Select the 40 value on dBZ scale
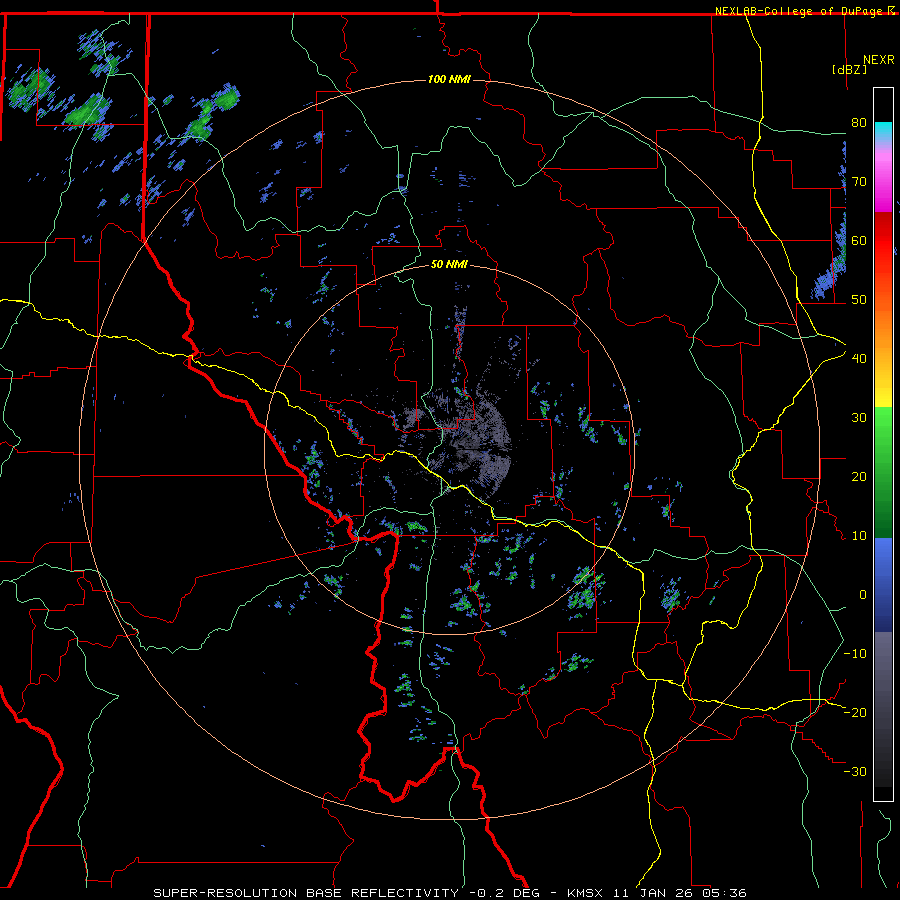The height and width of the screenshot is (900, 900). pos(859,359)
